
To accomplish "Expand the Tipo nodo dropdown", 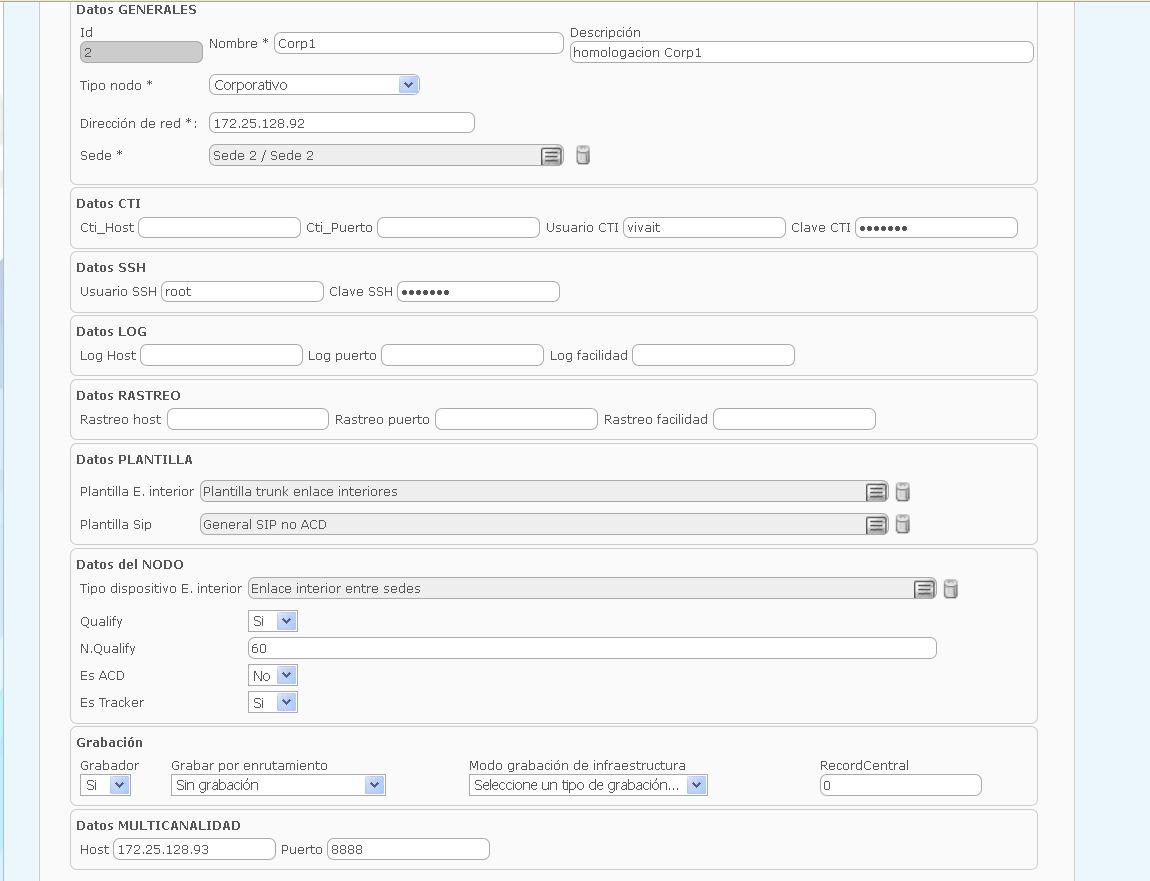I will [314, 85].
